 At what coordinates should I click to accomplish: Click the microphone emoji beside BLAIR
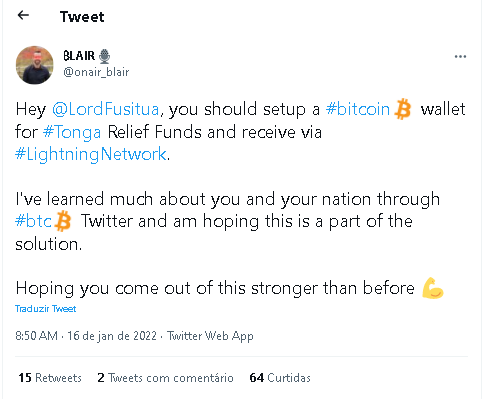(x=105, y=56)
